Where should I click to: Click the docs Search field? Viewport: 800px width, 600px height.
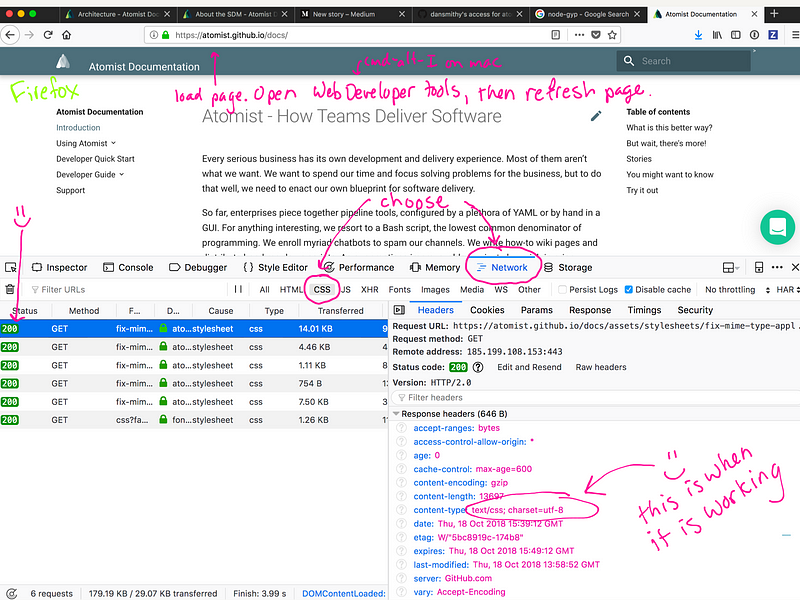coord(684,61)
